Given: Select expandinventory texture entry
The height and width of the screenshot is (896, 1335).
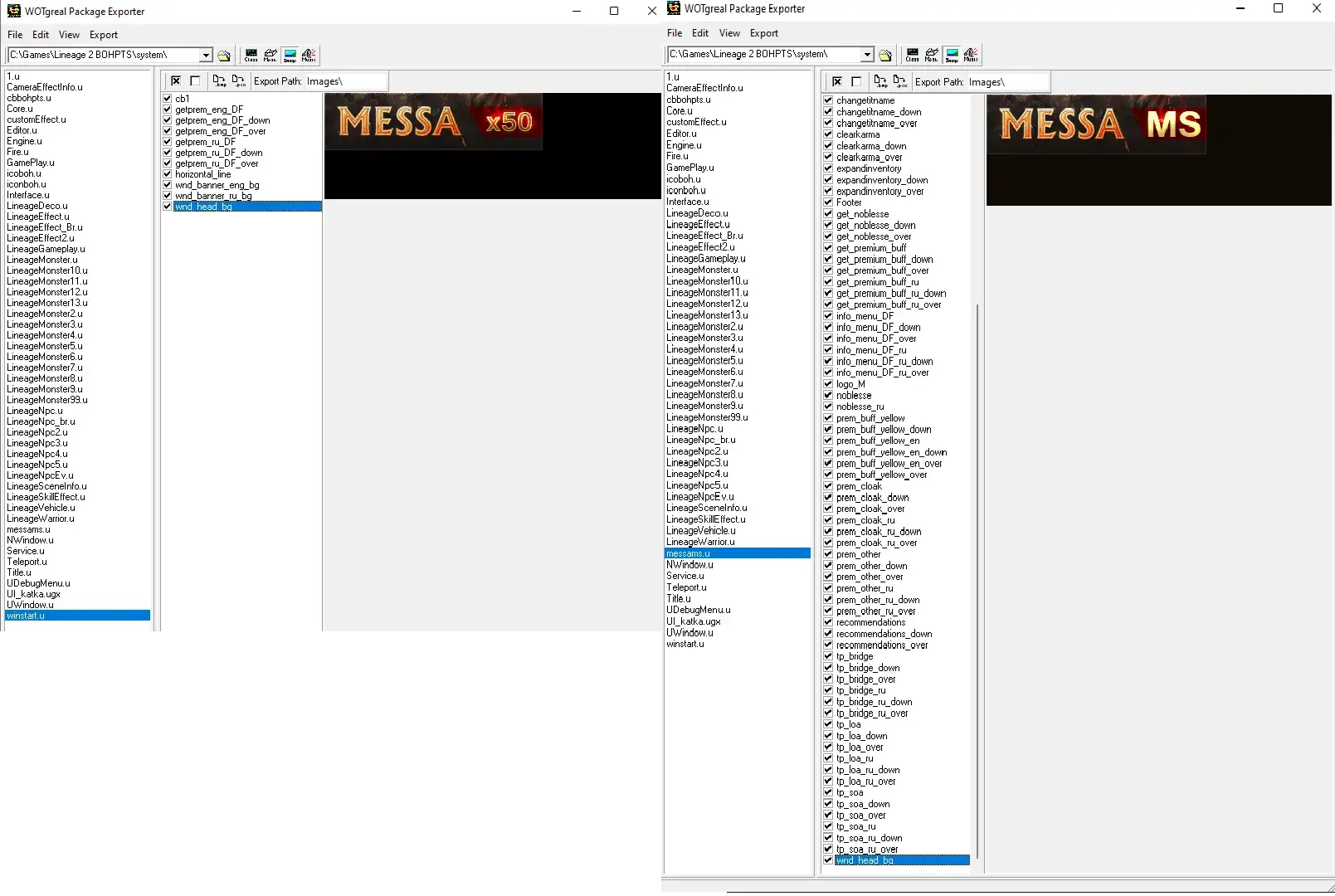Looking at the screenshot, I should pos(869,168).
